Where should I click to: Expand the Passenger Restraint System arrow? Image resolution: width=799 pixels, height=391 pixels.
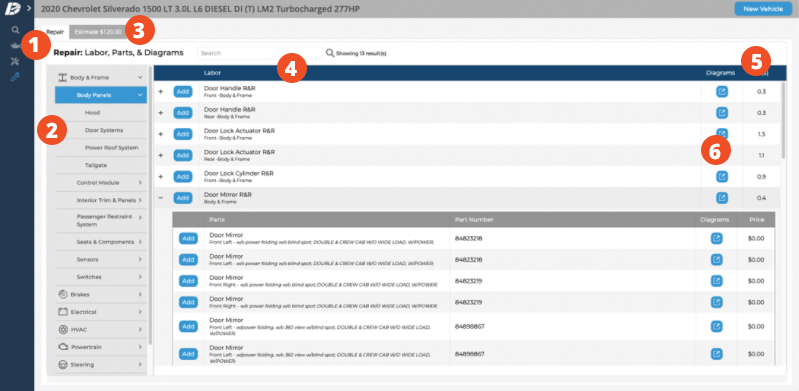(140, 217)
